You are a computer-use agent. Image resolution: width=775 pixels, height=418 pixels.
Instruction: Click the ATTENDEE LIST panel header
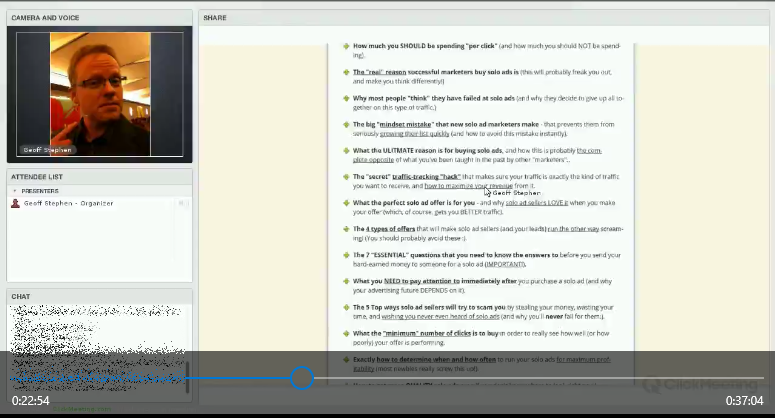click(x=99, y=177)
